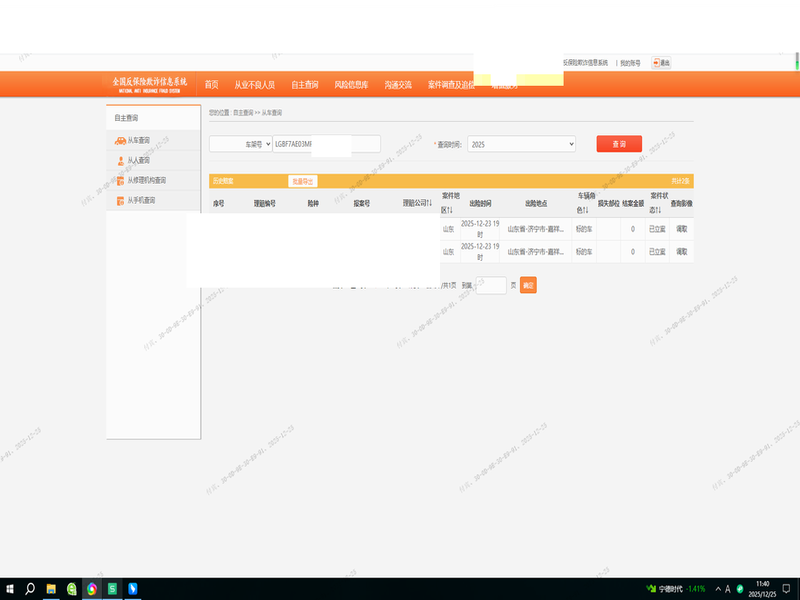The width and height of the screenshot is (800, 600).
Task: Open 风险信息库 in top navigation
Action: pyautogui.click(x=351, y=85)
